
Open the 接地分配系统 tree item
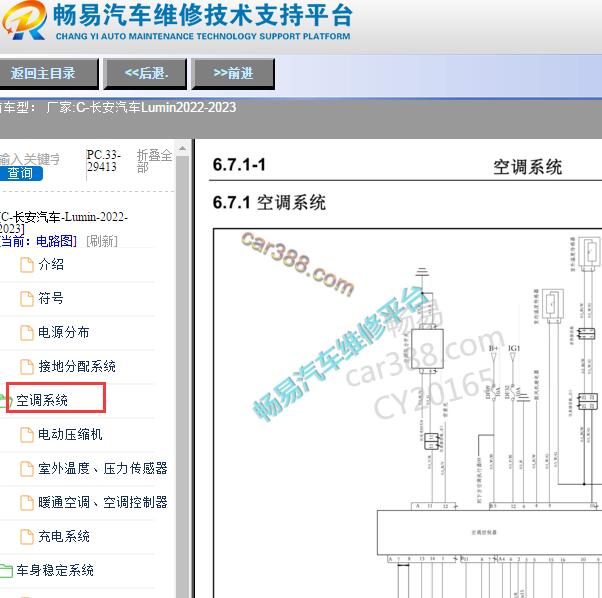tap(77, 366)
